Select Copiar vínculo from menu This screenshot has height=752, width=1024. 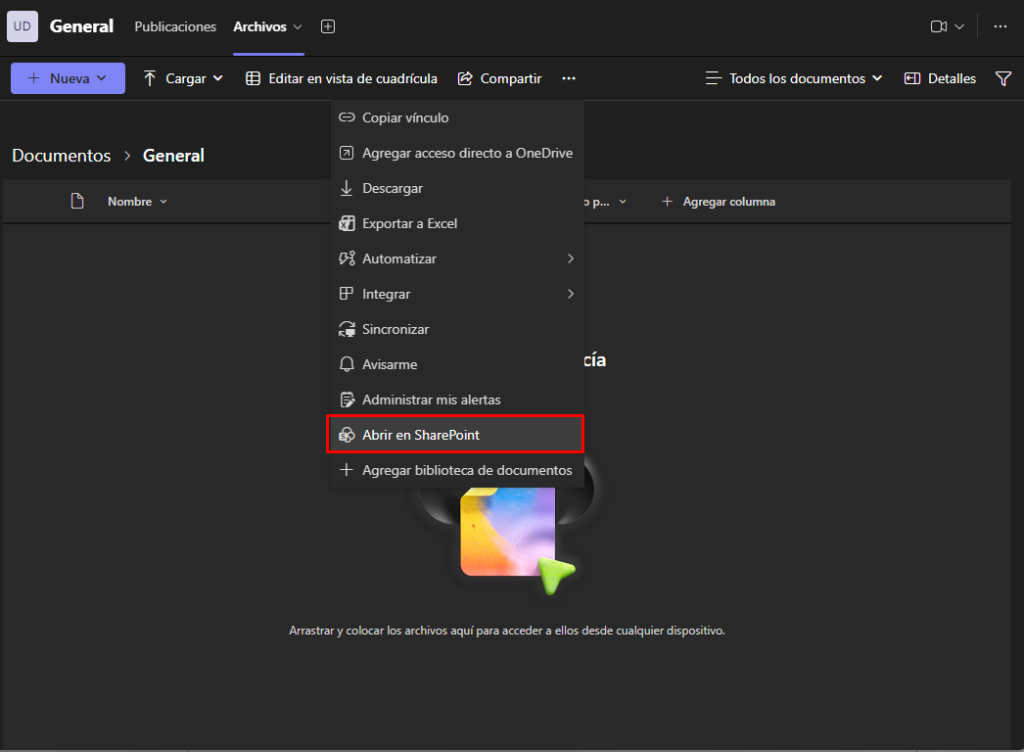click(405, 118)
